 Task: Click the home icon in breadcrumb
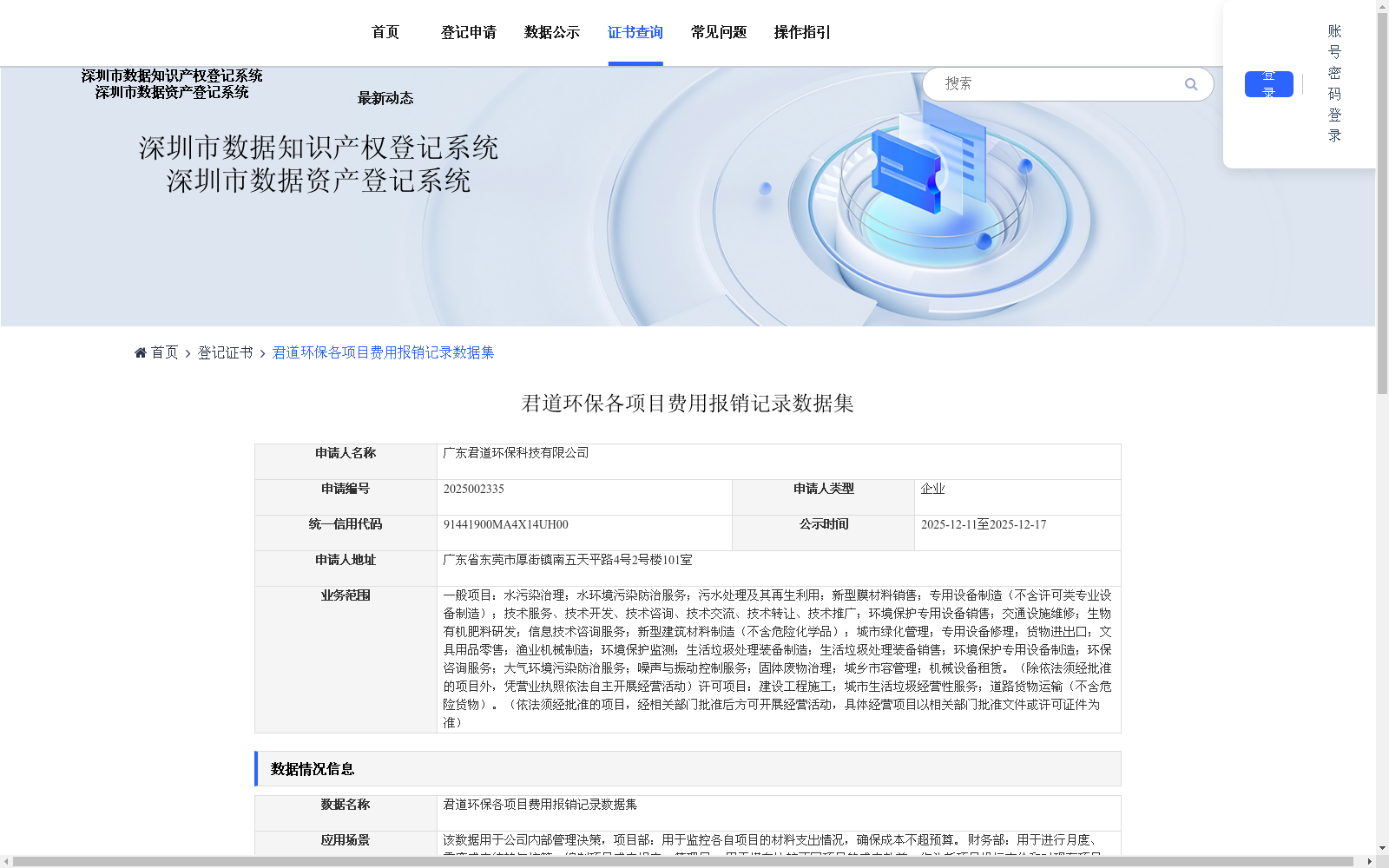point(141,352)
